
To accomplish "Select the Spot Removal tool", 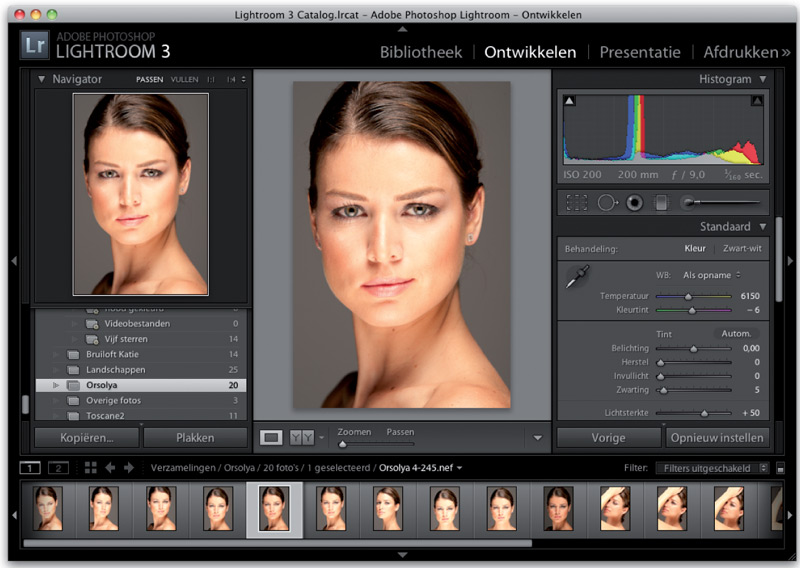I will 606,202.
